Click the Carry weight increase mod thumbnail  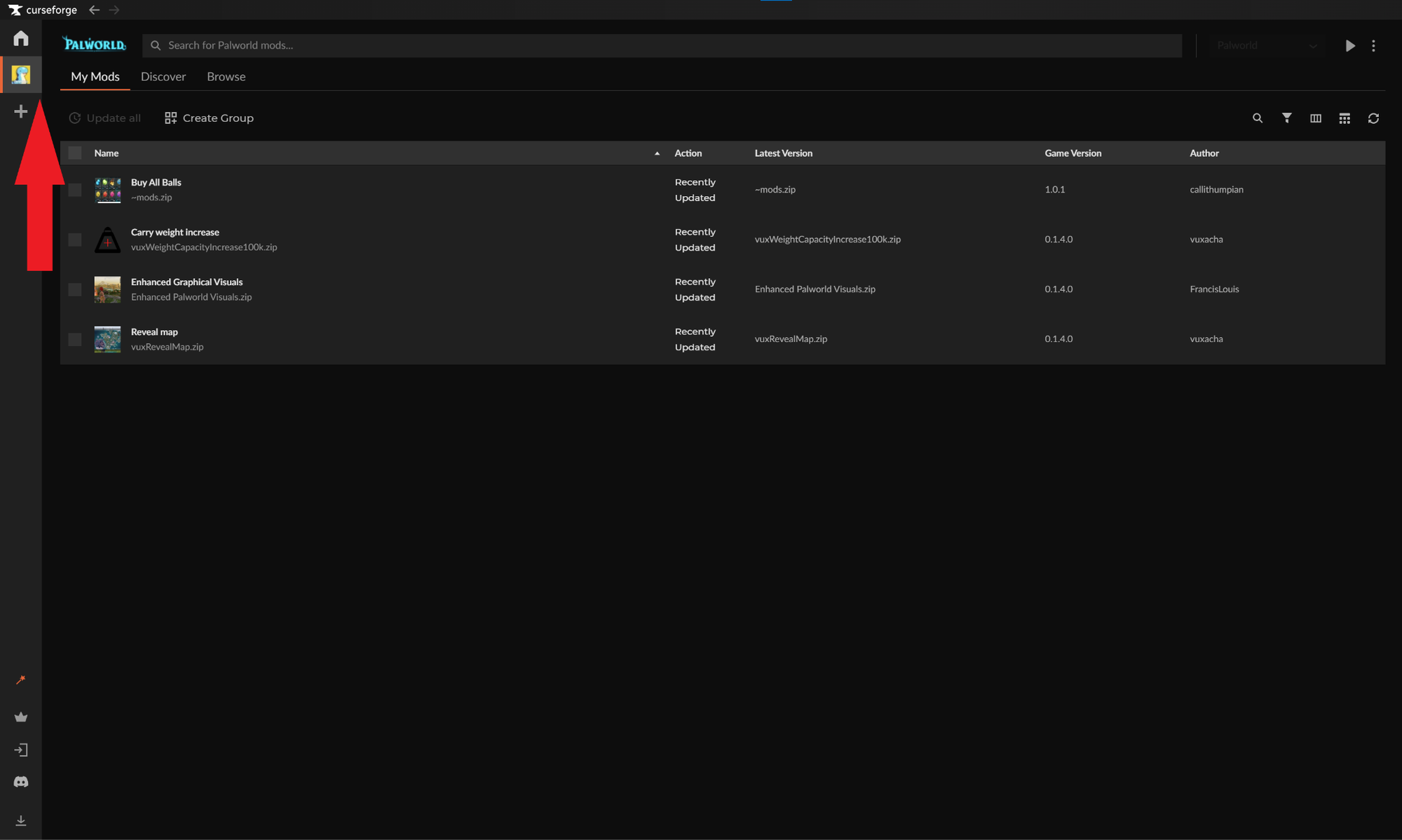[x=107, y=240]
